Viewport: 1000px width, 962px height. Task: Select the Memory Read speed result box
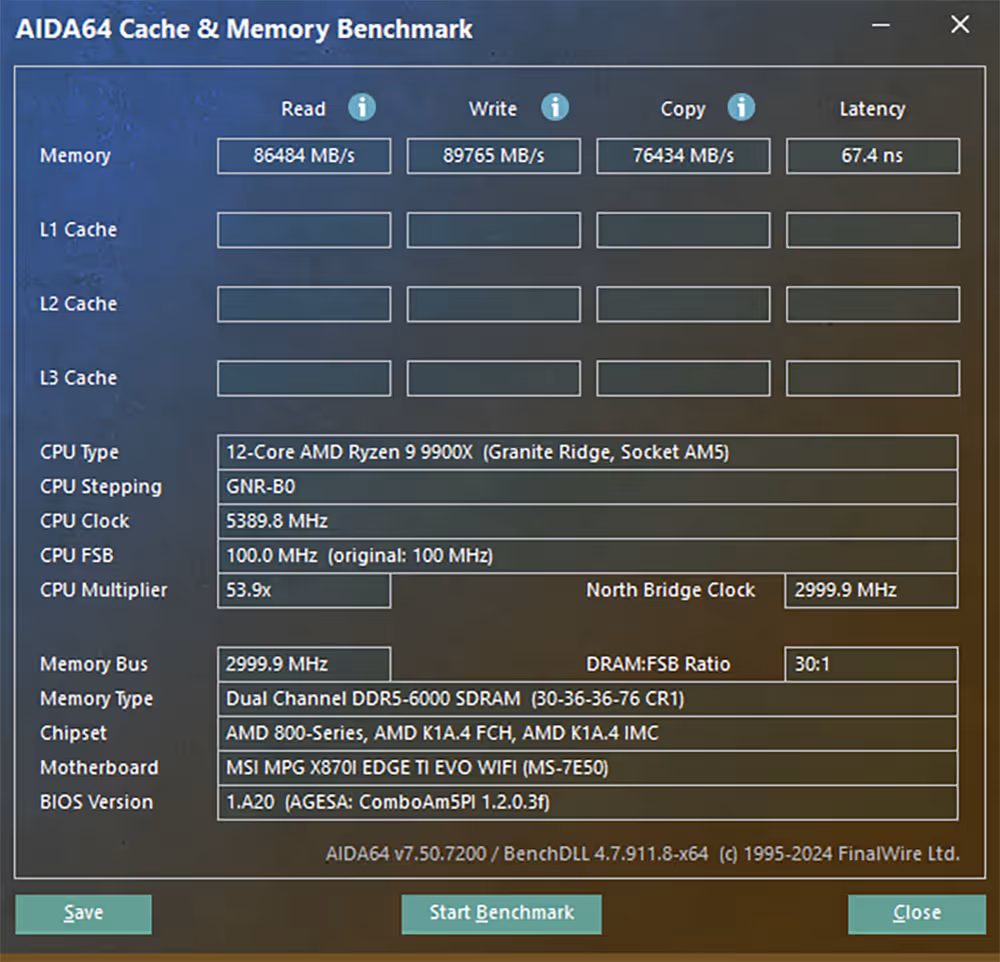303,155
